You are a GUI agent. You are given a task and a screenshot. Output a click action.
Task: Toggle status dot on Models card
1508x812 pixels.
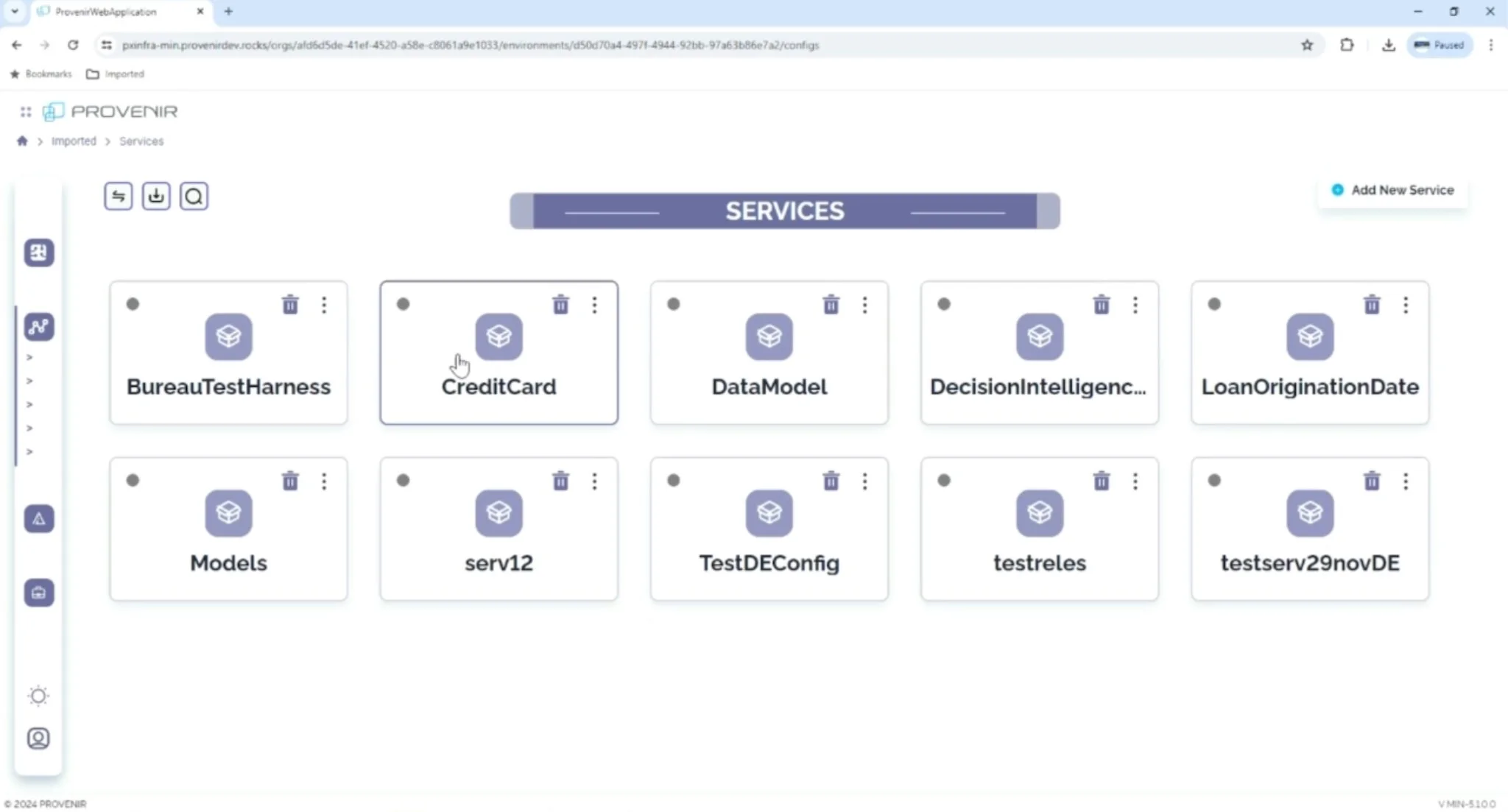click(133, 481)
